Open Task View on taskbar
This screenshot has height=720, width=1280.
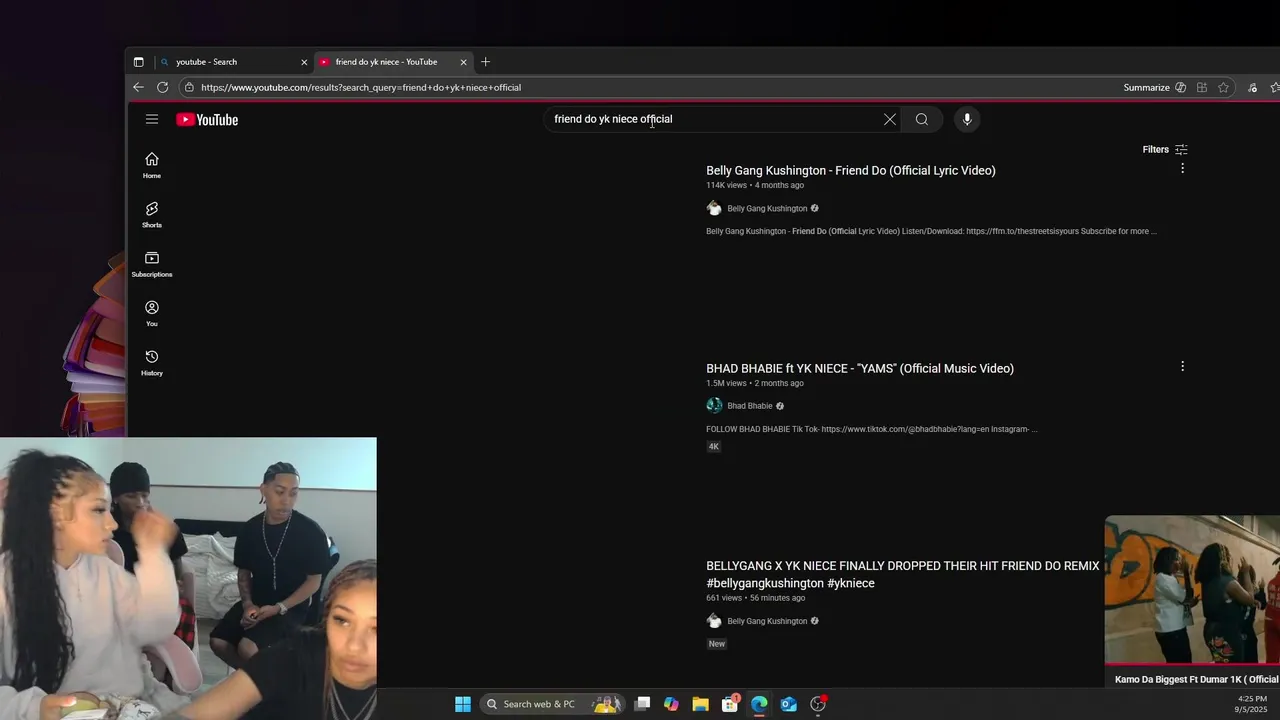(642, 704)
